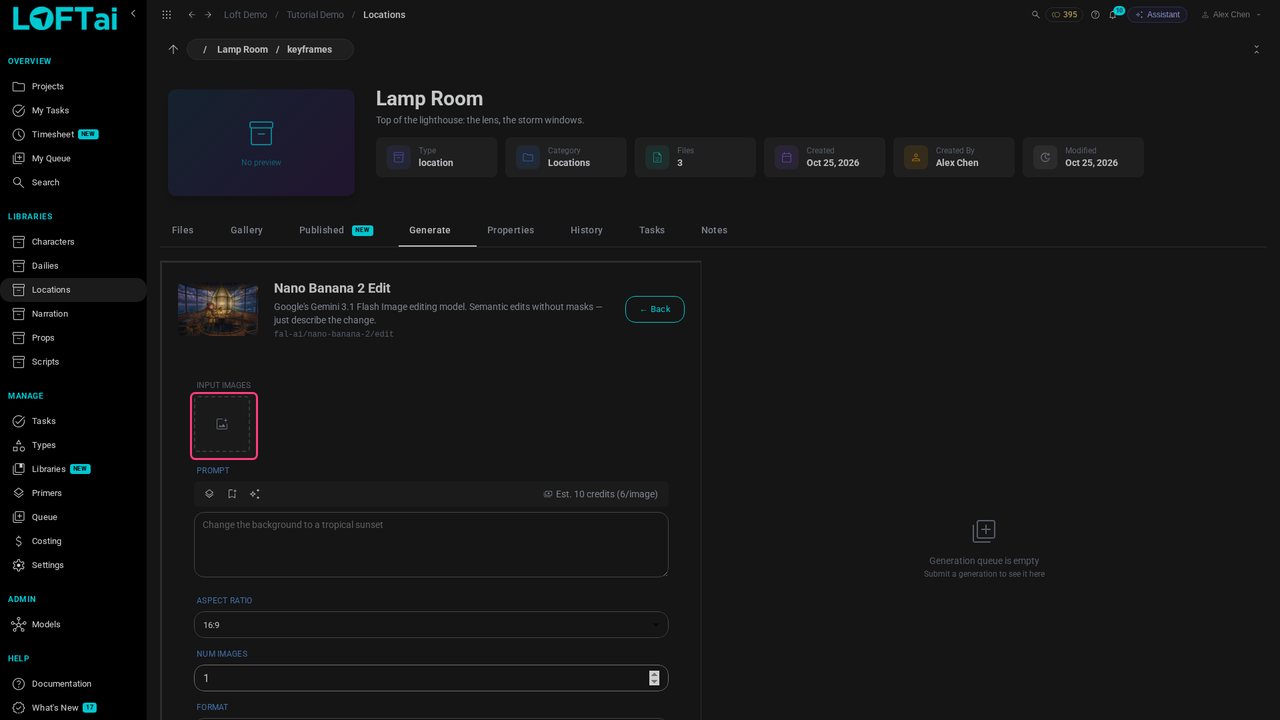
Task: Open the Aspect Ratio dropdown showing 16:9
Action: (431, 625)
